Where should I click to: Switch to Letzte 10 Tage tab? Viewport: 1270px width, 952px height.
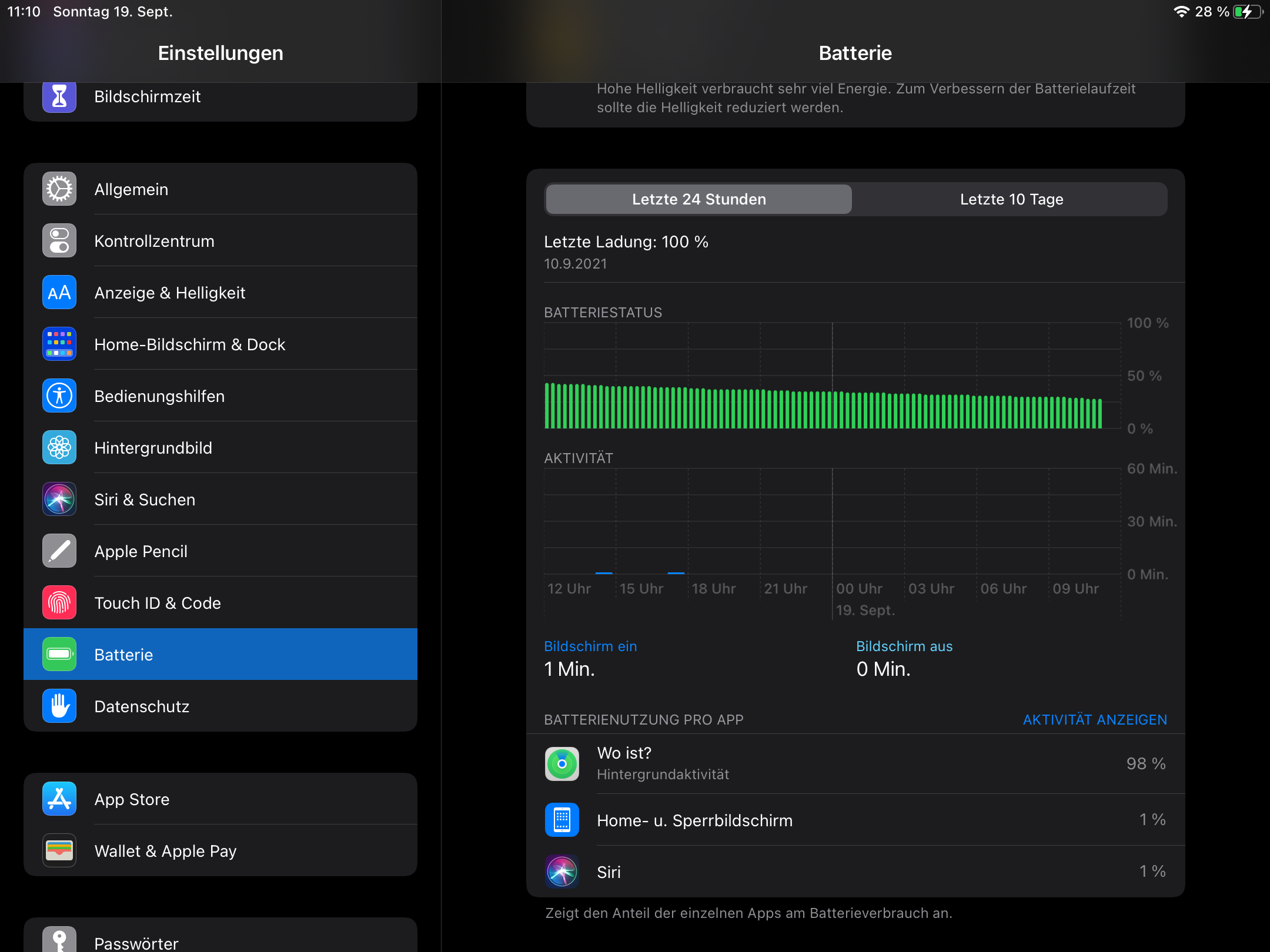[1011, 199]
